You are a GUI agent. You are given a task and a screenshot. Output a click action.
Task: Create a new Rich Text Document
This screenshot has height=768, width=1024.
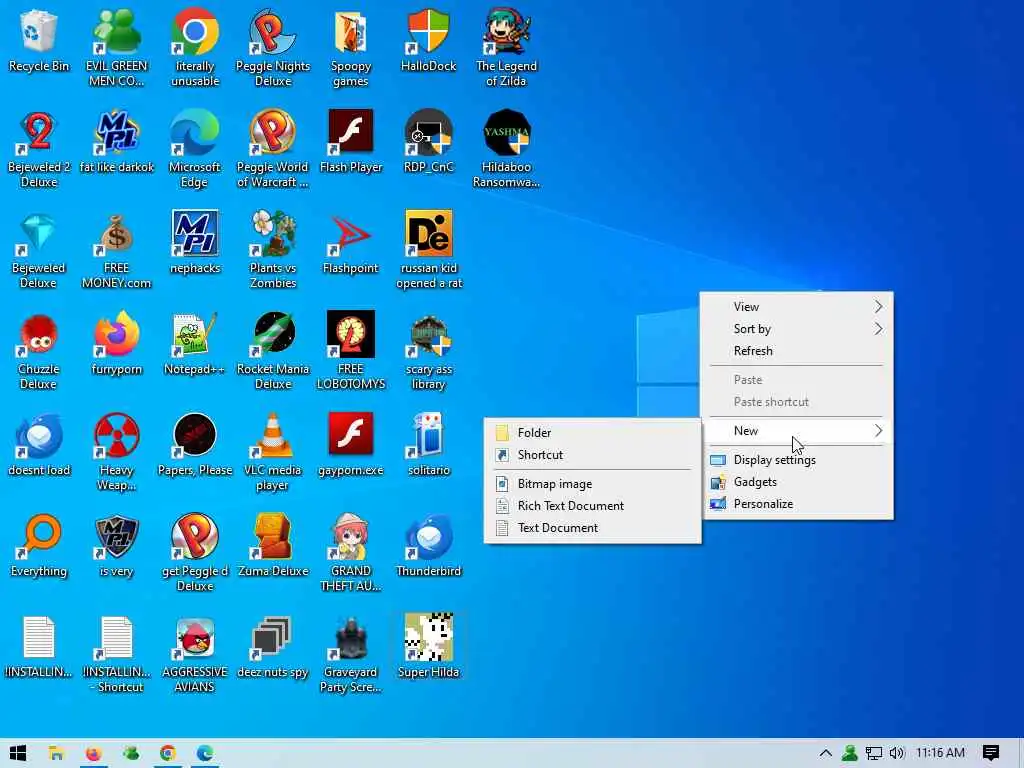coord(592,505)
